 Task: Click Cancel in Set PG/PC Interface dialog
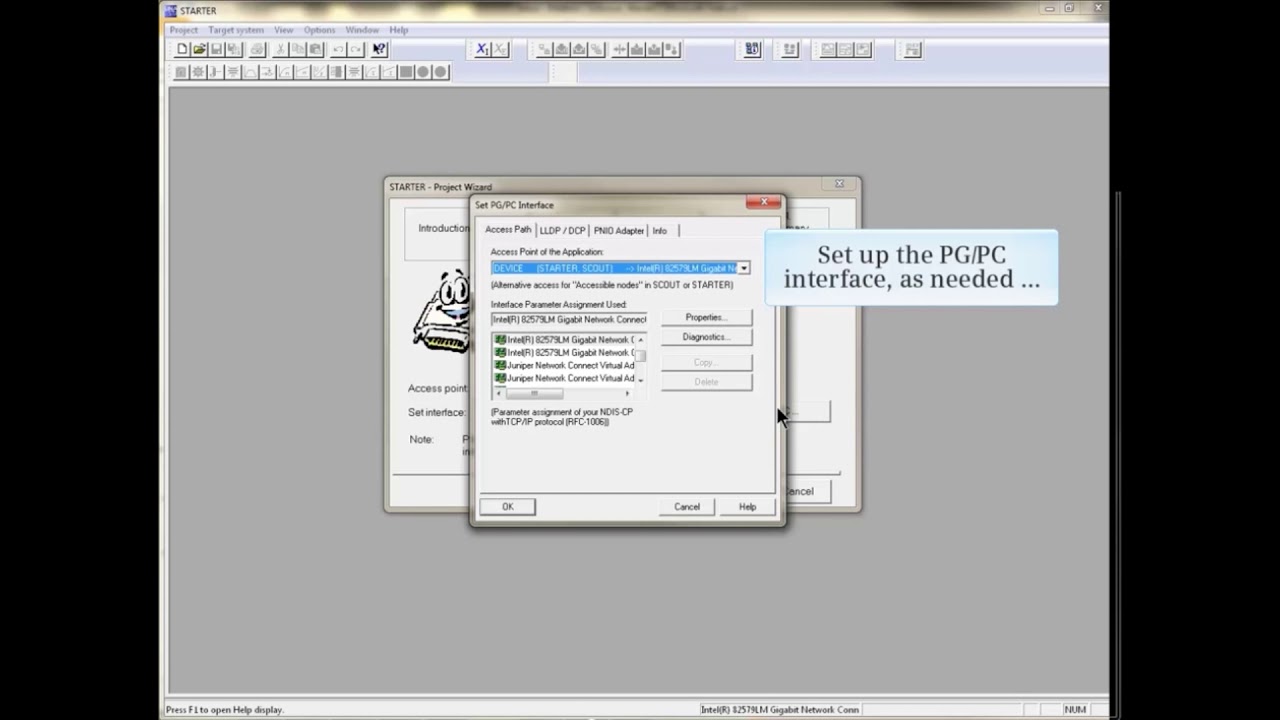click(x=687, y=507)
